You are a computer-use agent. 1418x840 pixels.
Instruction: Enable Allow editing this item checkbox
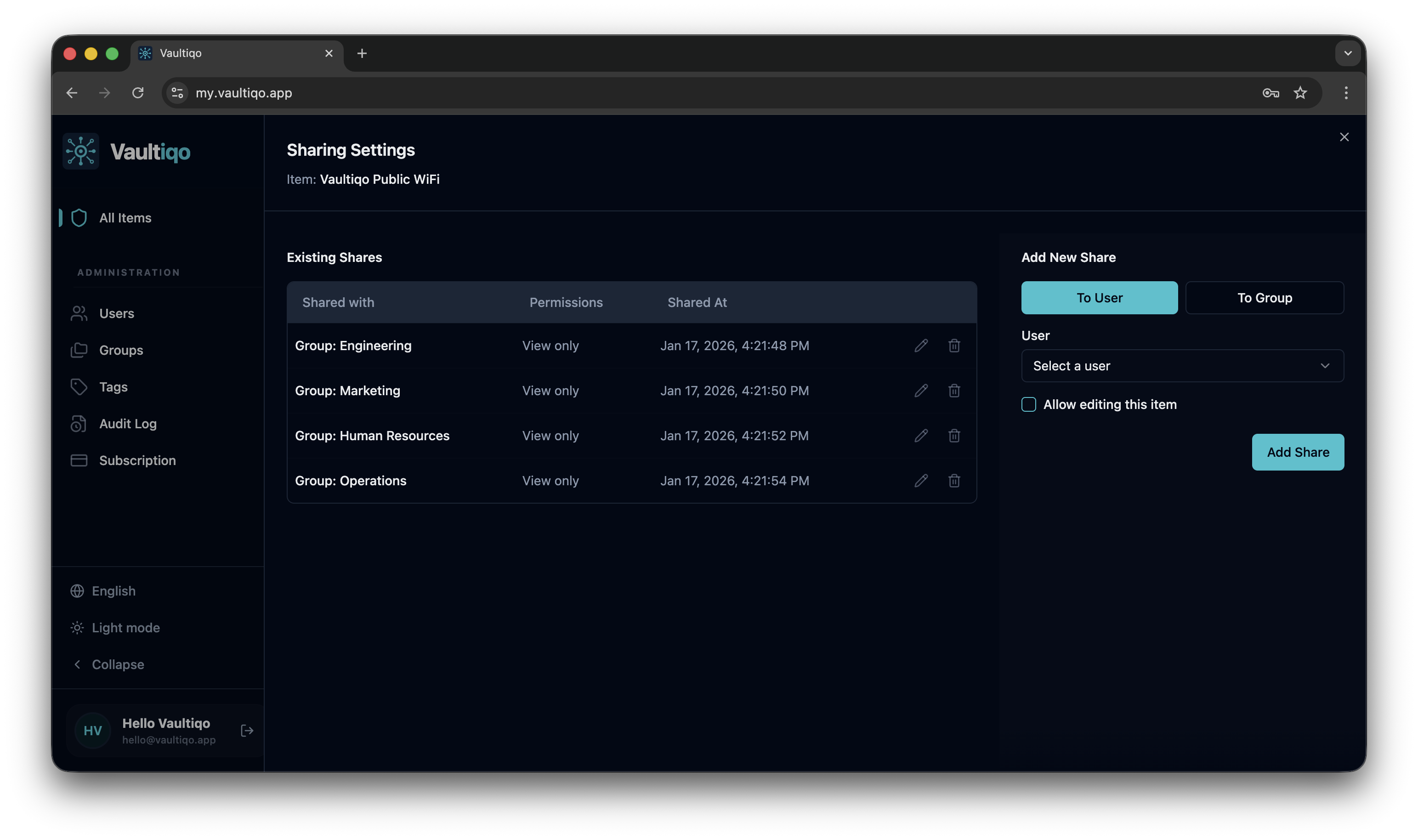pos(1028,404)
